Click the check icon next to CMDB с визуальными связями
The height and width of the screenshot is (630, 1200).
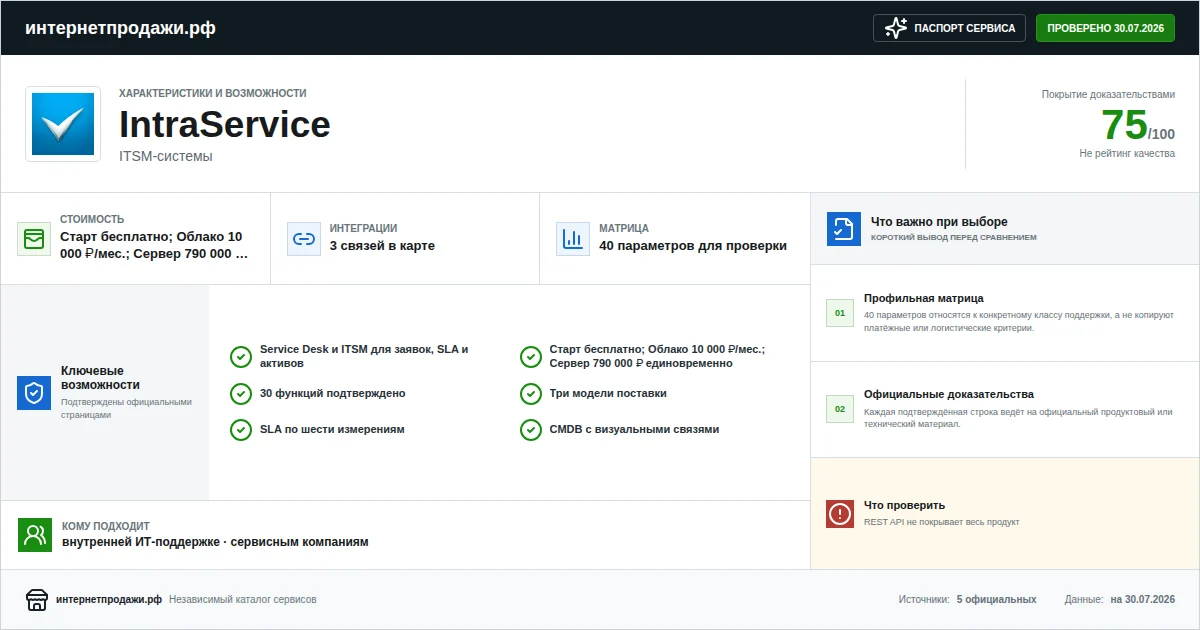pyautogui.click(x=531, y=429)
